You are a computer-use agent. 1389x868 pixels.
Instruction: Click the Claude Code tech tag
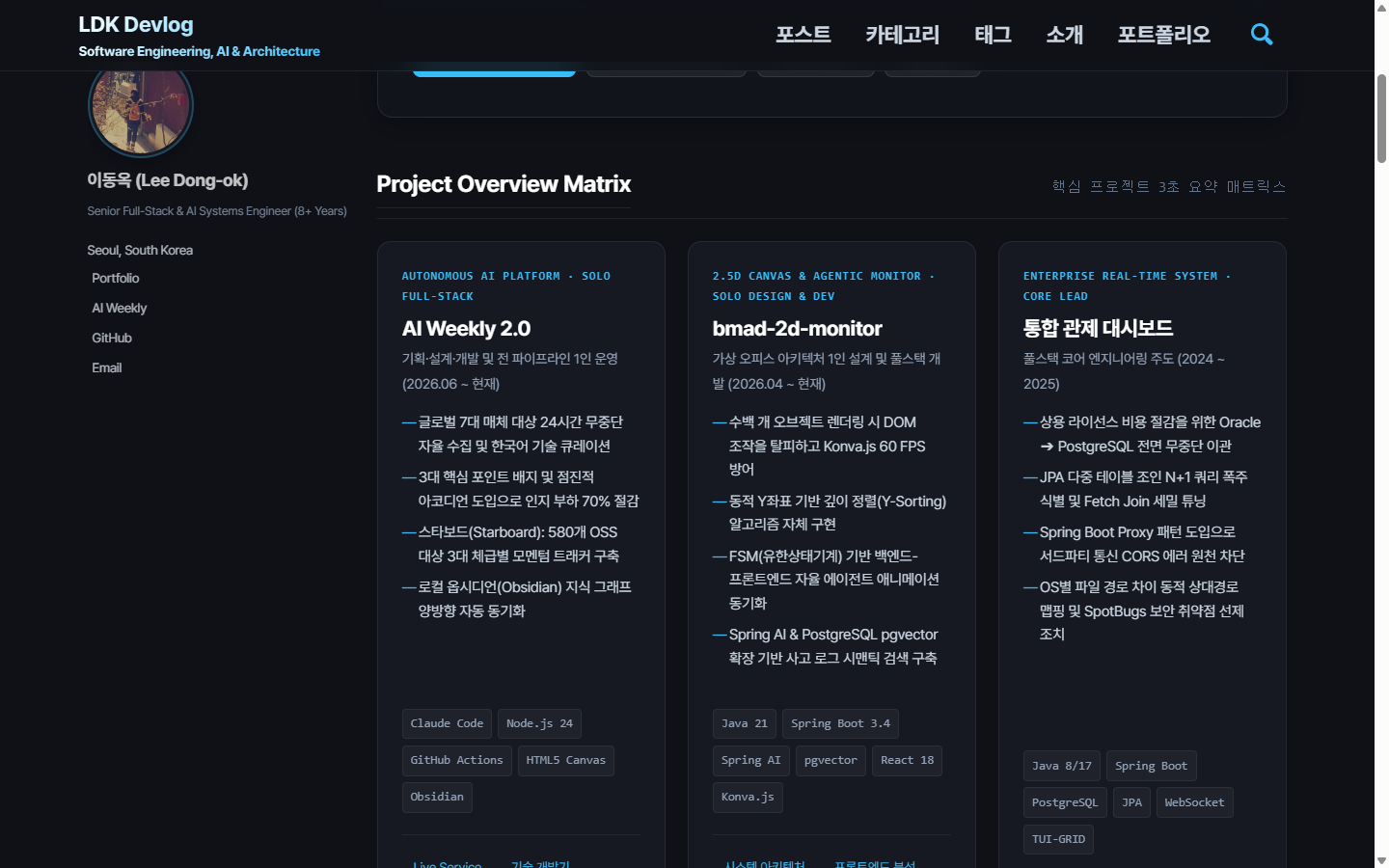coord(447,723)
